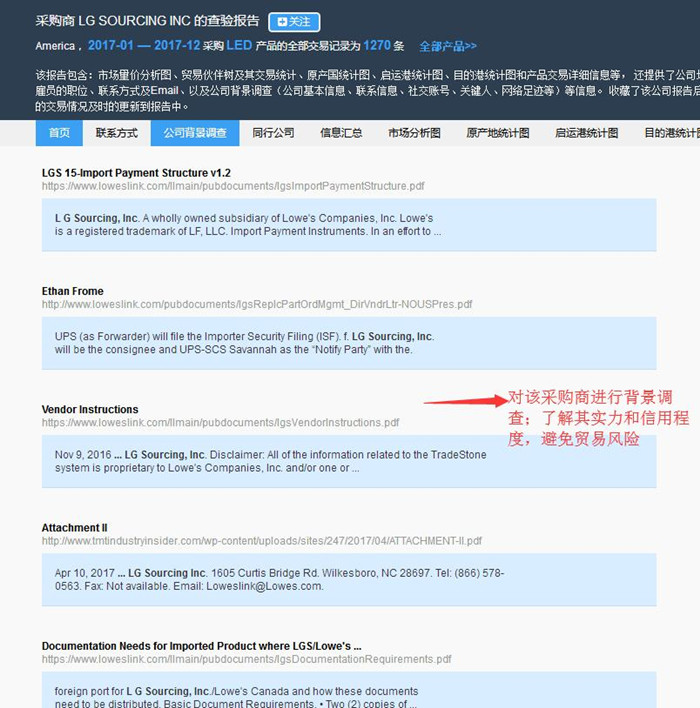Screen dimensions: 700x708
Task: Open the 联系方式 tab
Action: [117, 133]
